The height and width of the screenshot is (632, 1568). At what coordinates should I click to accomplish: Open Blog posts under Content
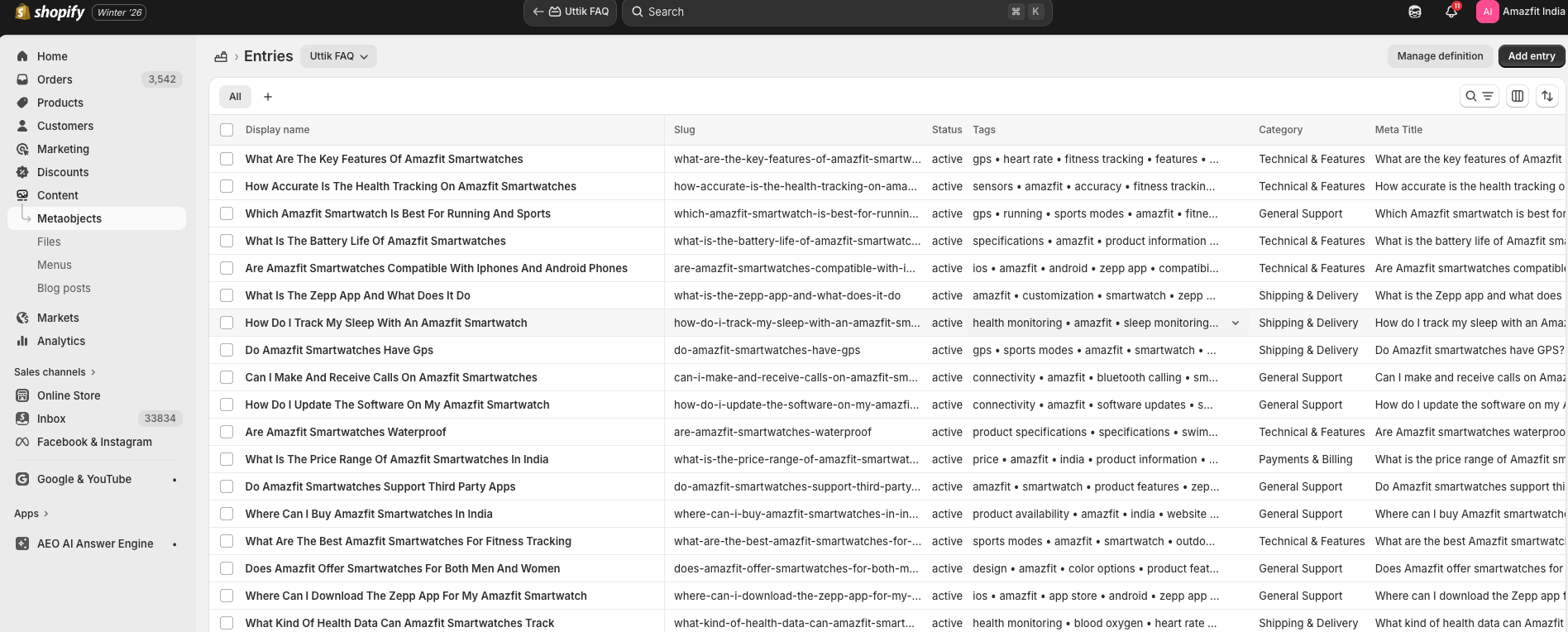click(x=64, y=288)
